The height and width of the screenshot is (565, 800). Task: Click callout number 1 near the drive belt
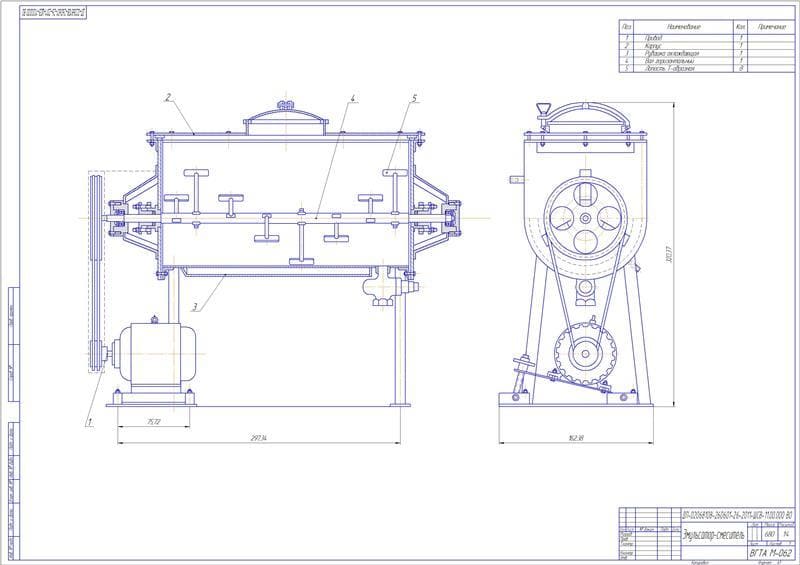(90, 422)
